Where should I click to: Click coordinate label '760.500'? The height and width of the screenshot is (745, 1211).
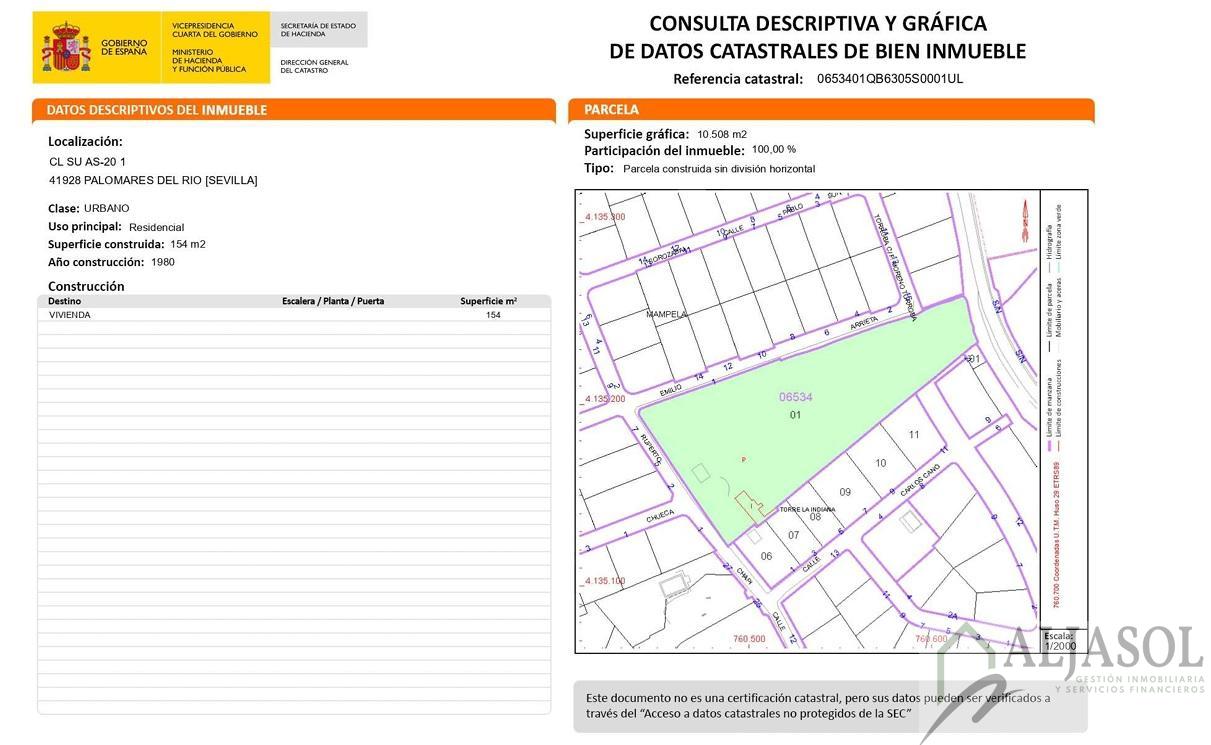coord(749,639)
